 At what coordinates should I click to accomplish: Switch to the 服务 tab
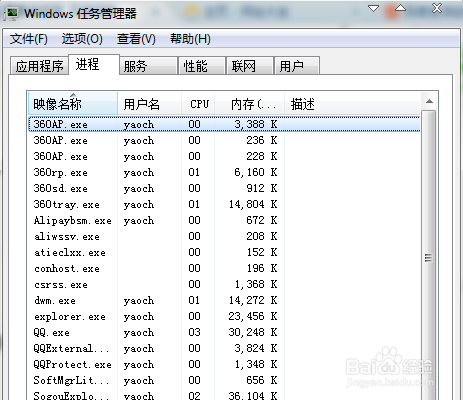coord(148,66)
